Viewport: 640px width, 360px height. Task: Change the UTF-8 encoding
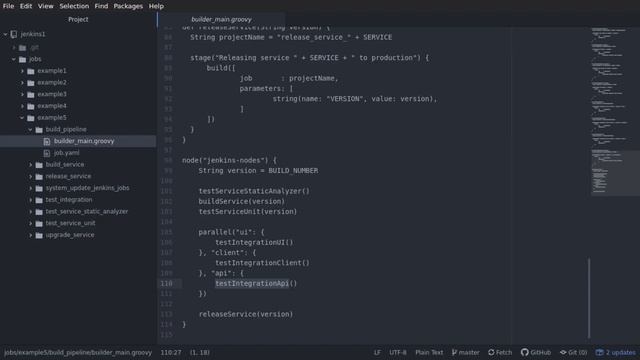398,352
